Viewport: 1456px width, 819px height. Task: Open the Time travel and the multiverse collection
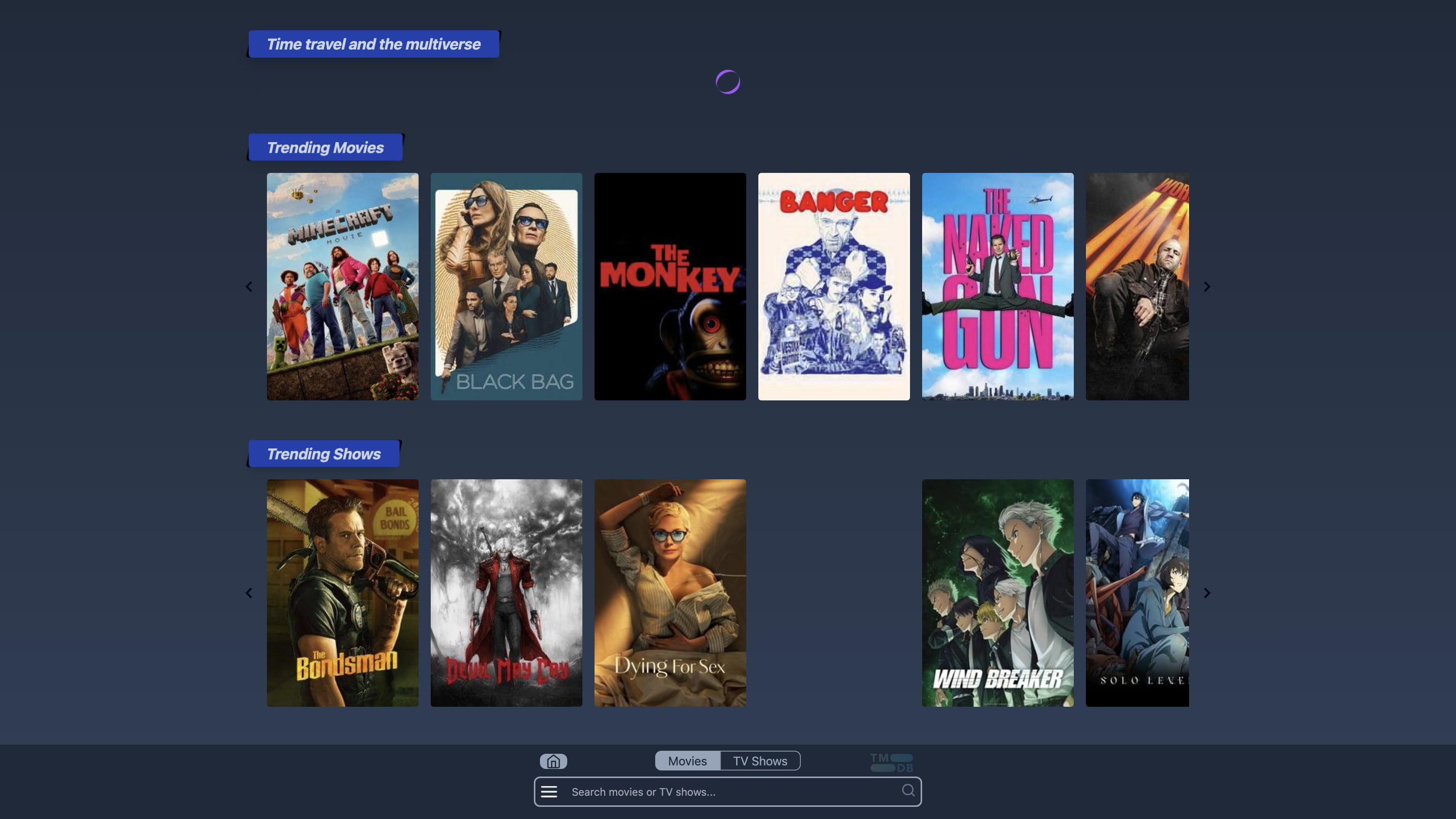pyautogui.click(x=373, y=43)
